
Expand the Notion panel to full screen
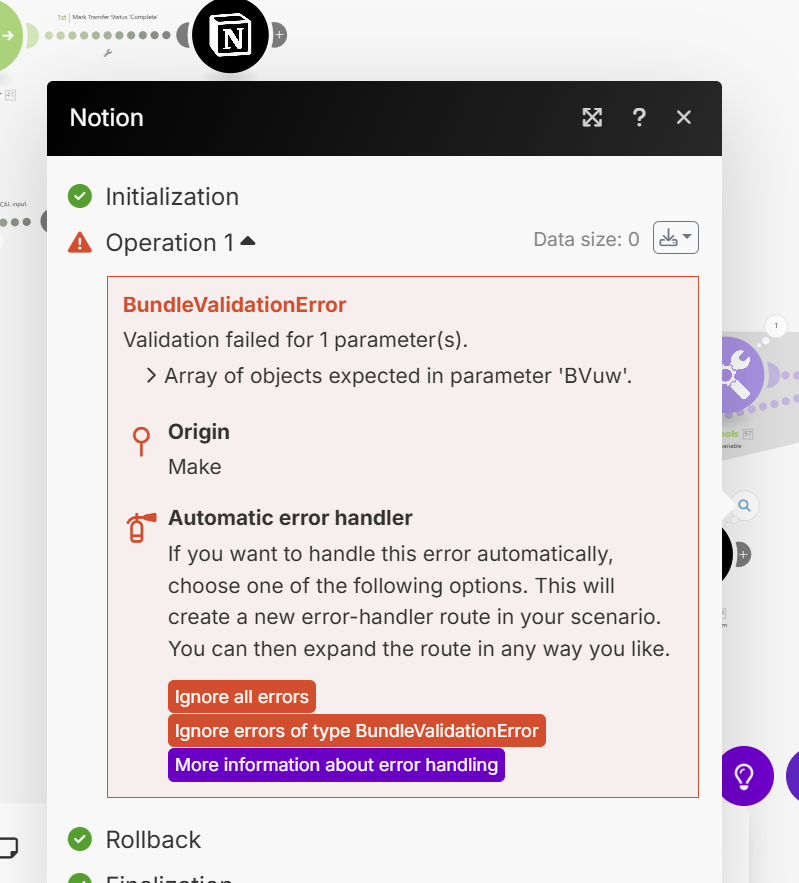592,118
